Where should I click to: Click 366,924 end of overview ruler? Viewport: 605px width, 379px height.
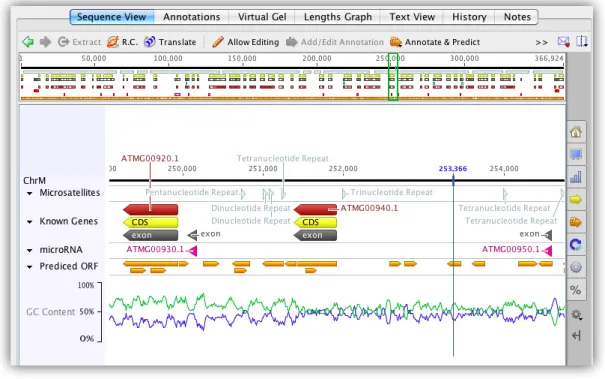click(x=549, y=58)
